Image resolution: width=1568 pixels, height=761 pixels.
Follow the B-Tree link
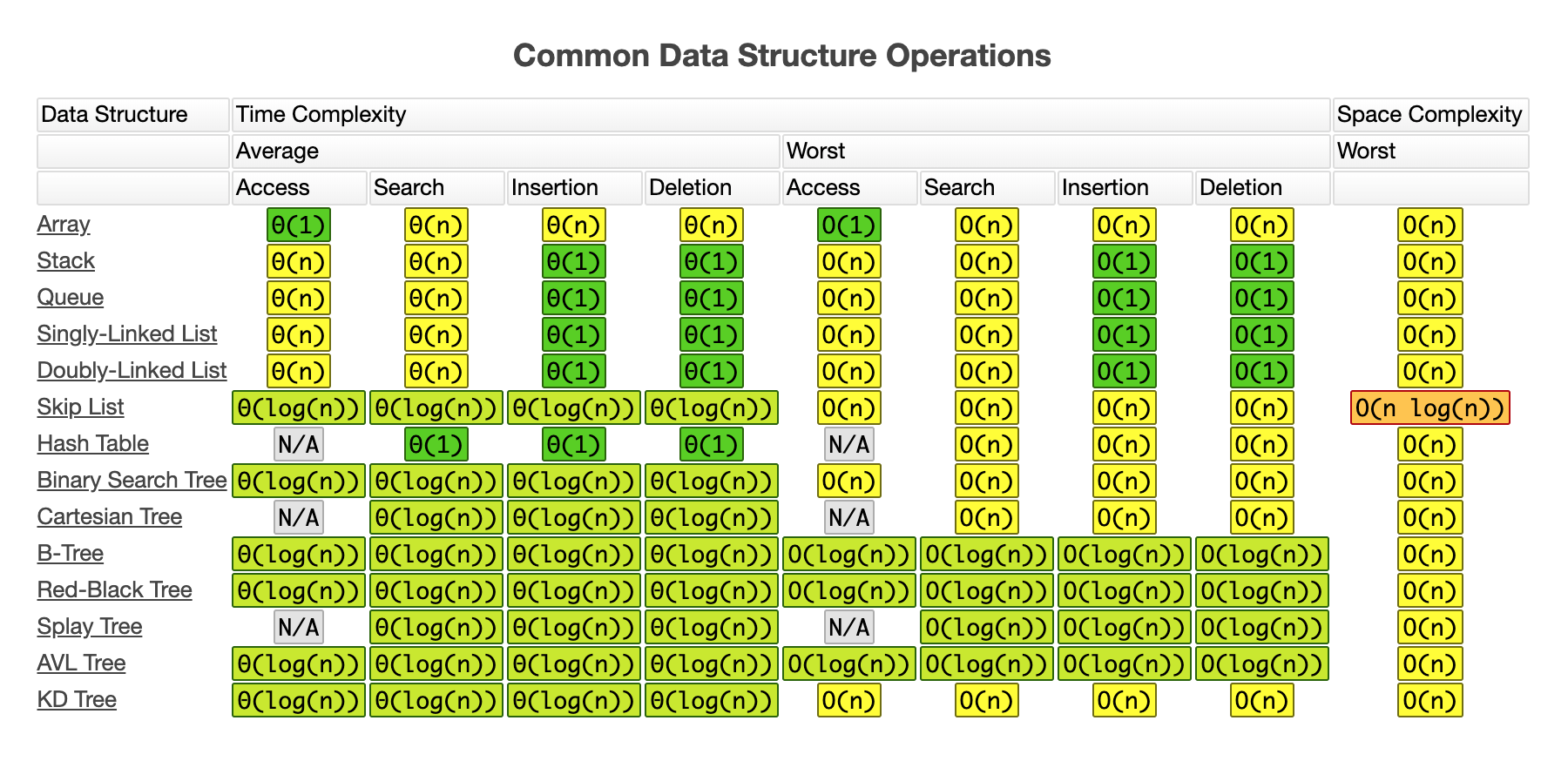pyautogui.click(x=71, y=554)
